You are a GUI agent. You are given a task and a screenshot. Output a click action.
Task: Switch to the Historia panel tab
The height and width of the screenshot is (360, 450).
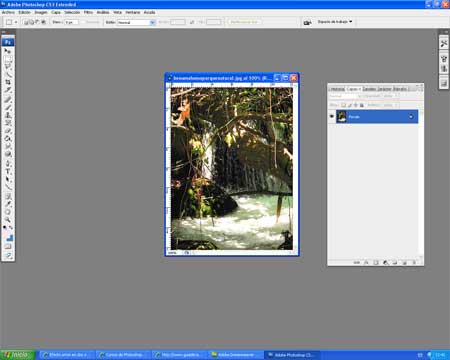pyautogui.click(x=337, y=89)
